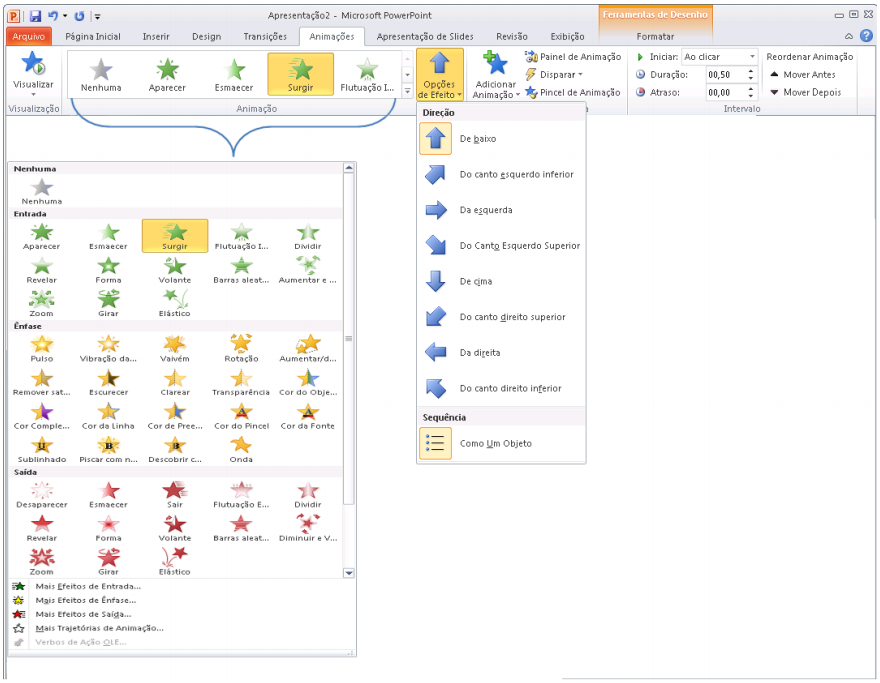Select the Pulso emphasis effect
880x683 pixels.
[42, 349]
